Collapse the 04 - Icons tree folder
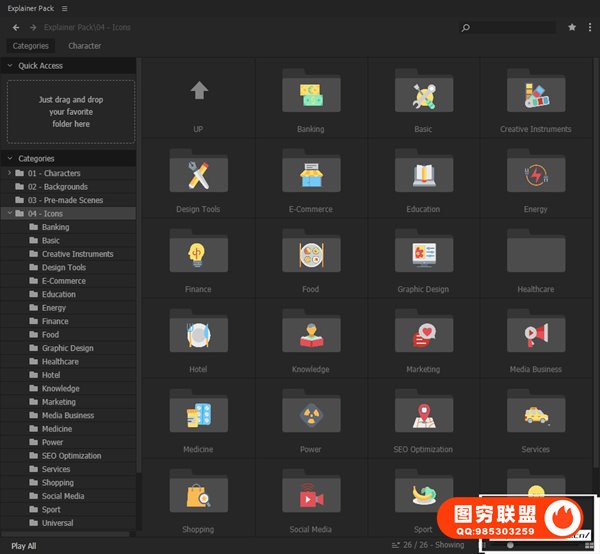 9,213
